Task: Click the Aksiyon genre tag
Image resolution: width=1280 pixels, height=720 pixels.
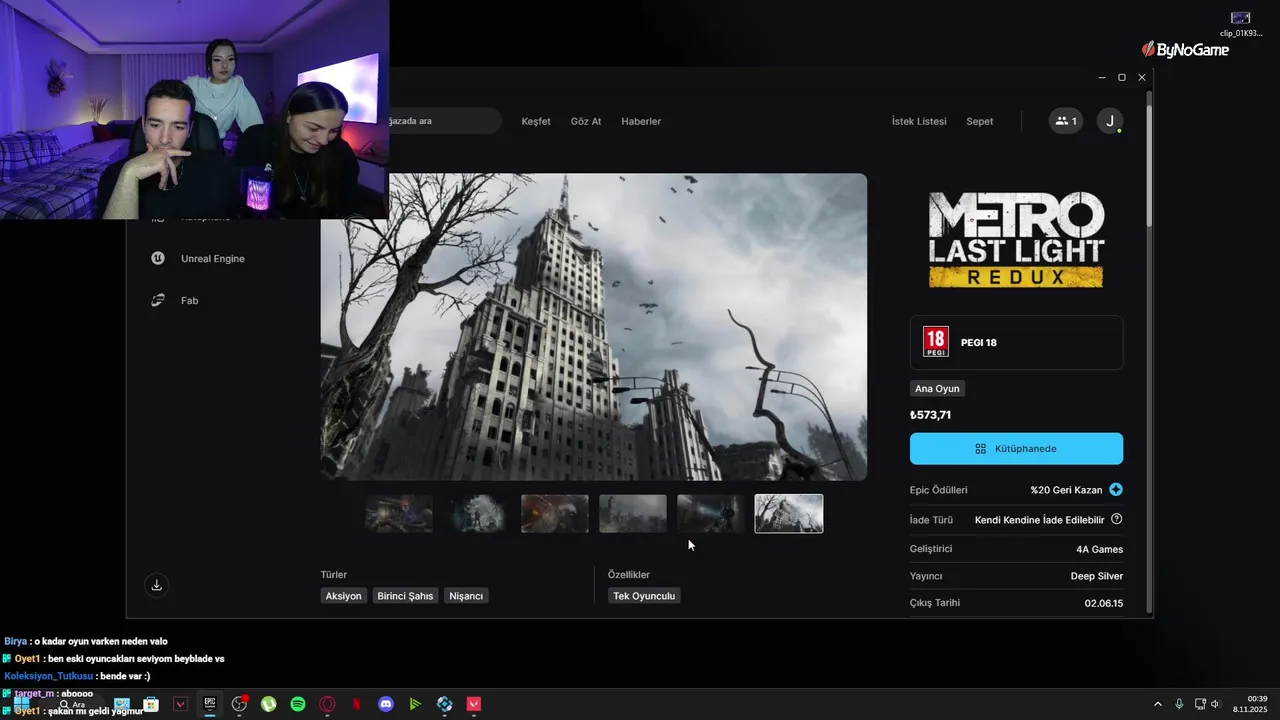Action: tap(343, 596)
